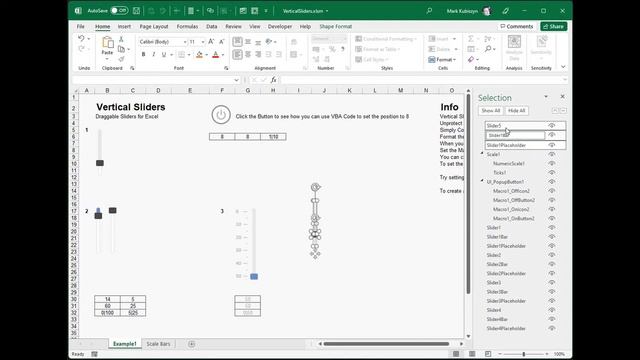Open Selection pane options dropdown arrow
This screenshot has width=640, height=360.
coord(546,97)
